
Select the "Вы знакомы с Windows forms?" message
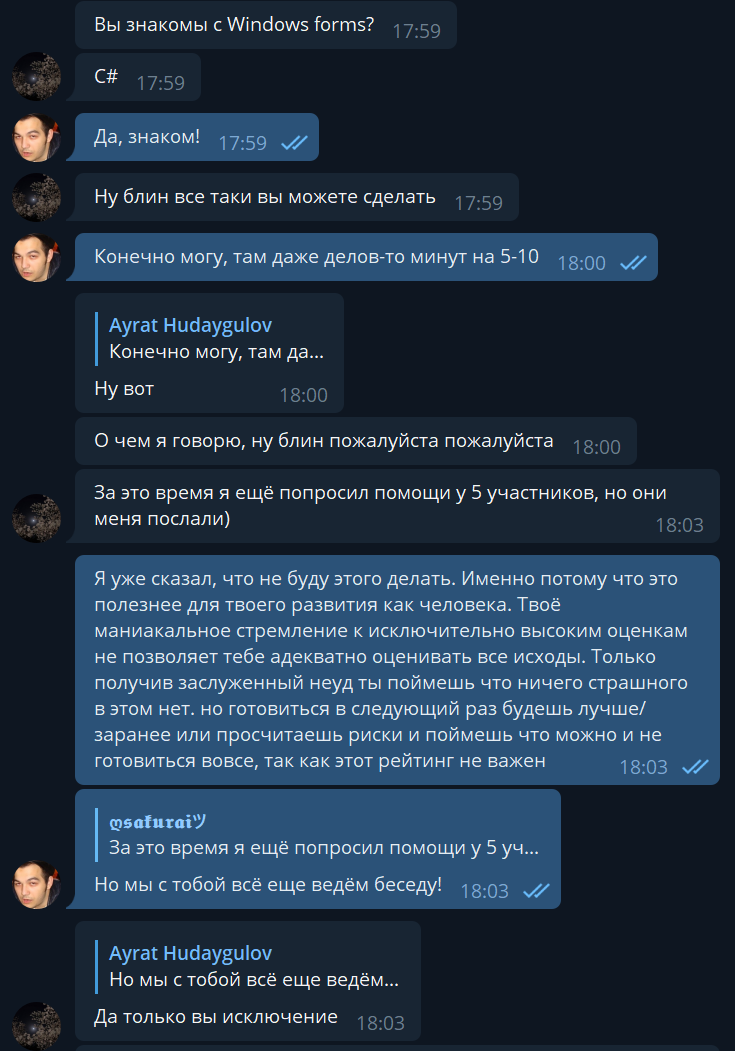pos(266,25)
